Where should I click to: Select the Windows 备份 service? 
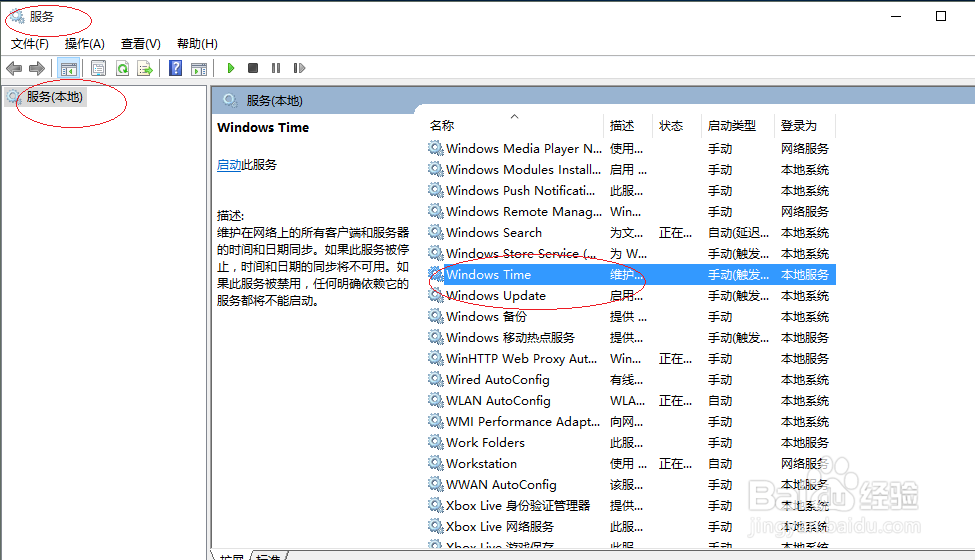coord(631,317)
